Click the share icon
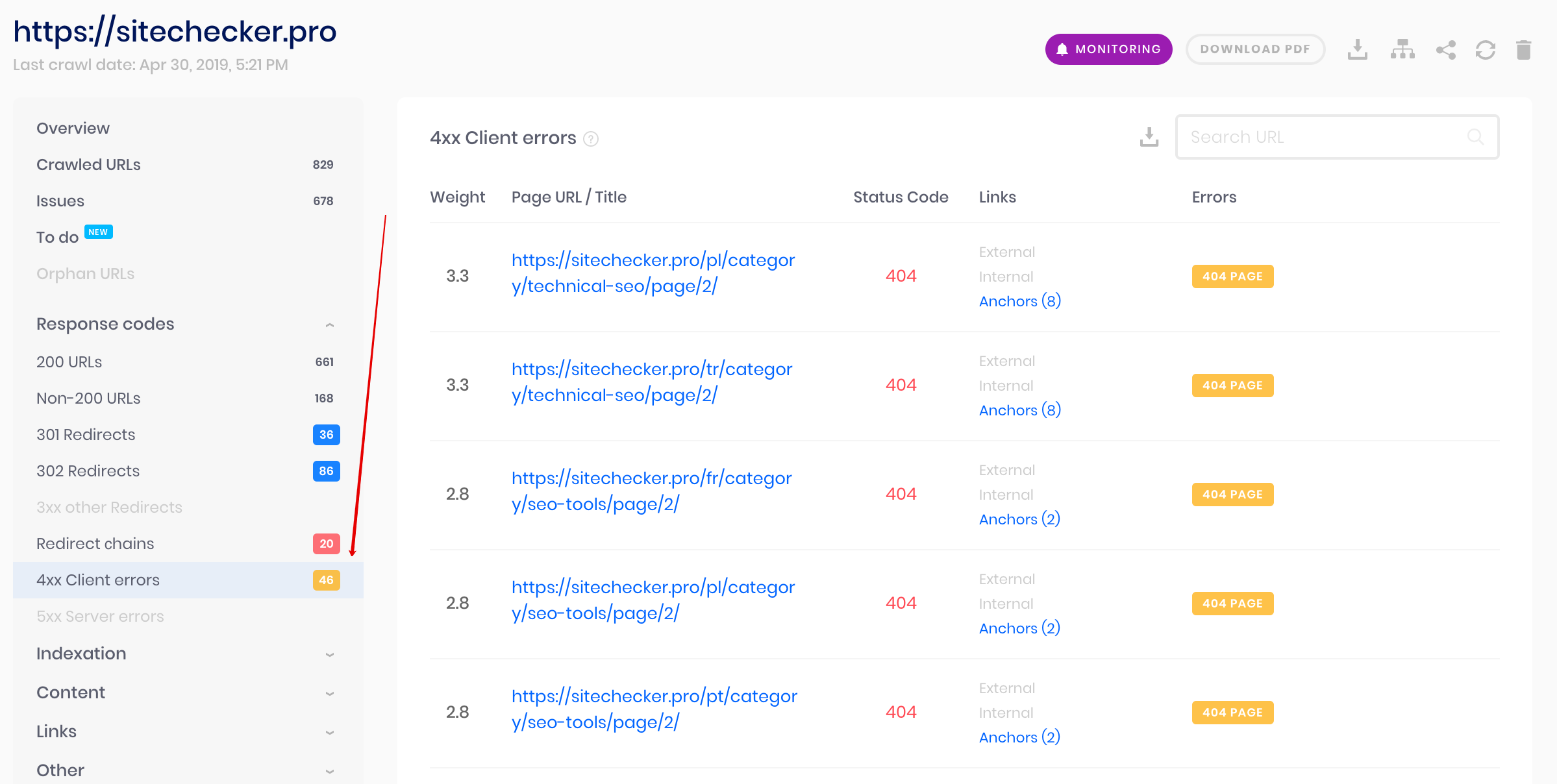1557x784 pixels. coord(1446,49)
